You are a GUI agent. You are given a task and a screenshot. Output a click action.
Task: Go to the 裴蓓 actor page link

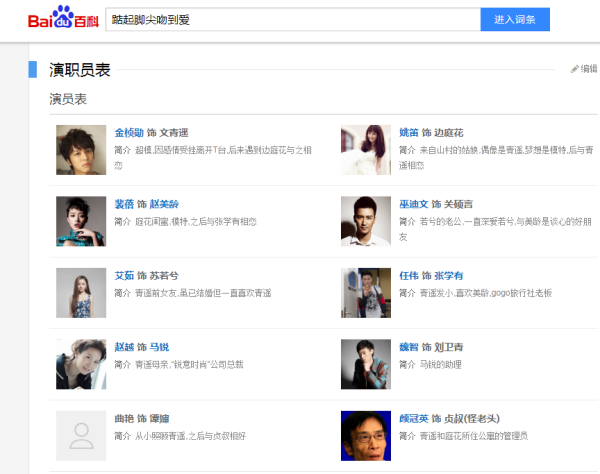(124, 203)
